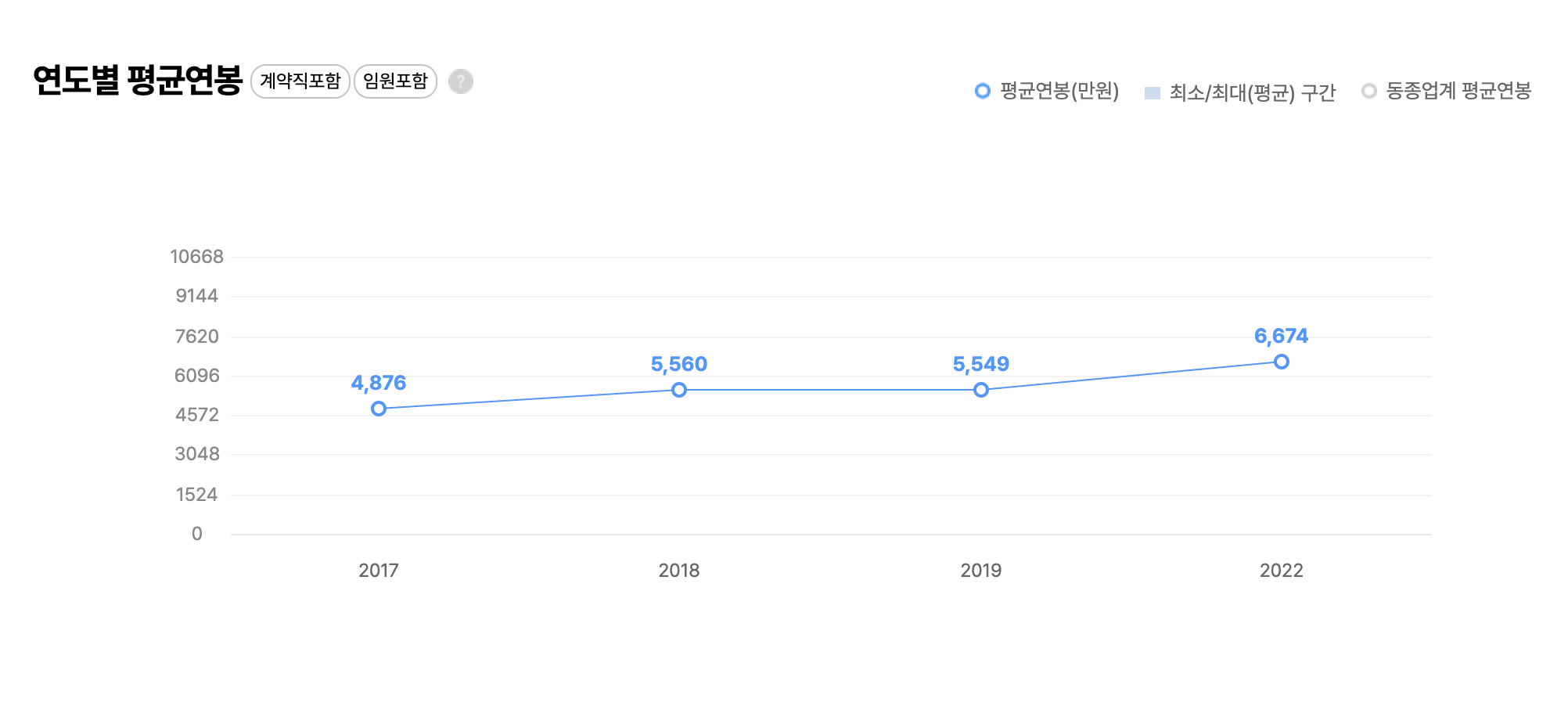Toggle the 평균연봉(만원) legend series
Viewport: 1568px width, 717px height.
coord(1047,92)
